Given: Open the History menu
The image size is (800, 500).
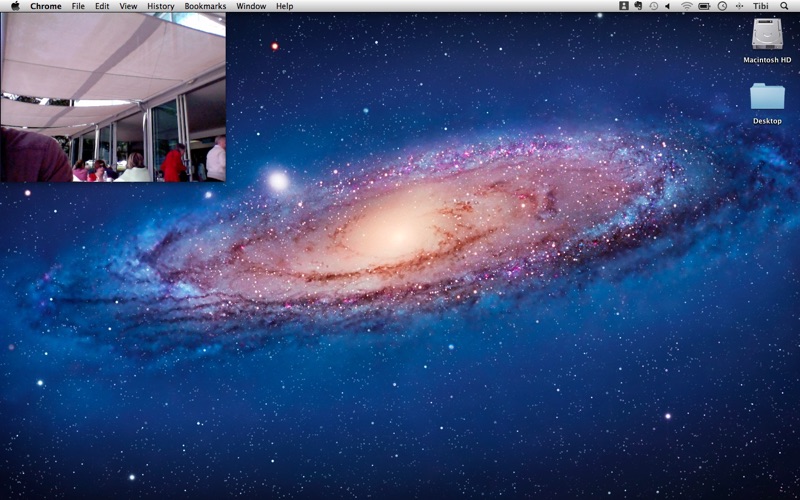Looking at the screenshot, I should (x=161, y=6).
